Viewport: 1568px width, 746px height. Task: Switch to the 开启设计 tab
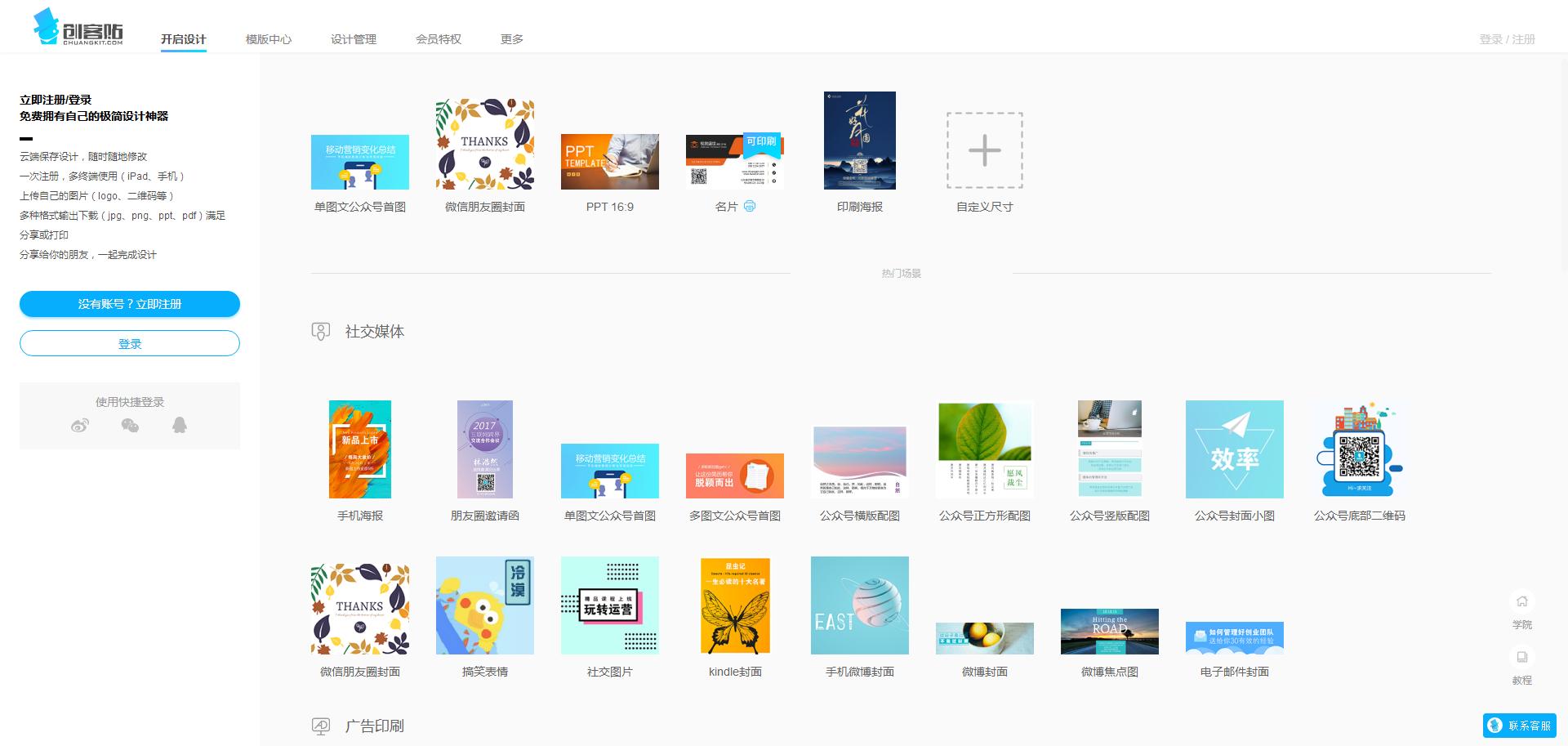point(184,38)
